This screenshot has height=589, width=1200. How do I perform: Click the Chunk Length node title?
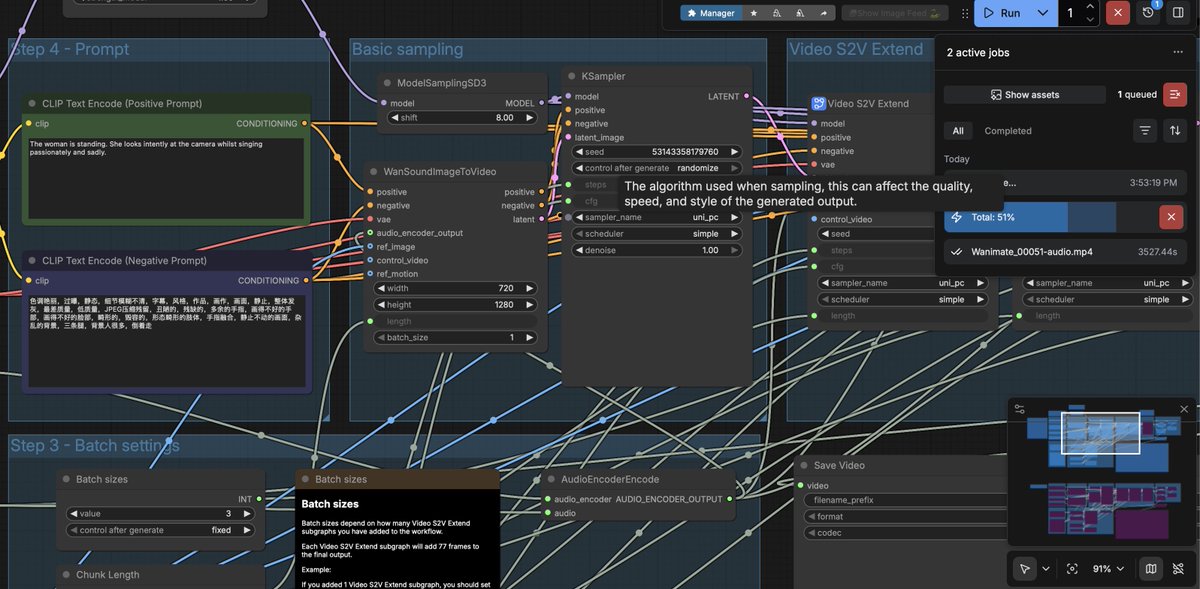coord(107,574)
